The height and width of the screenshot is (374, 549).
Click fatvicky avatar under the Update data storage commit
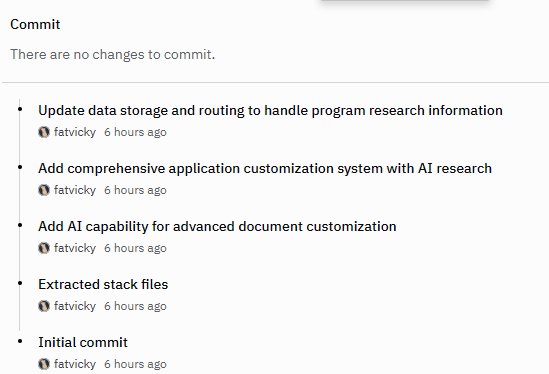coord(44,132)
